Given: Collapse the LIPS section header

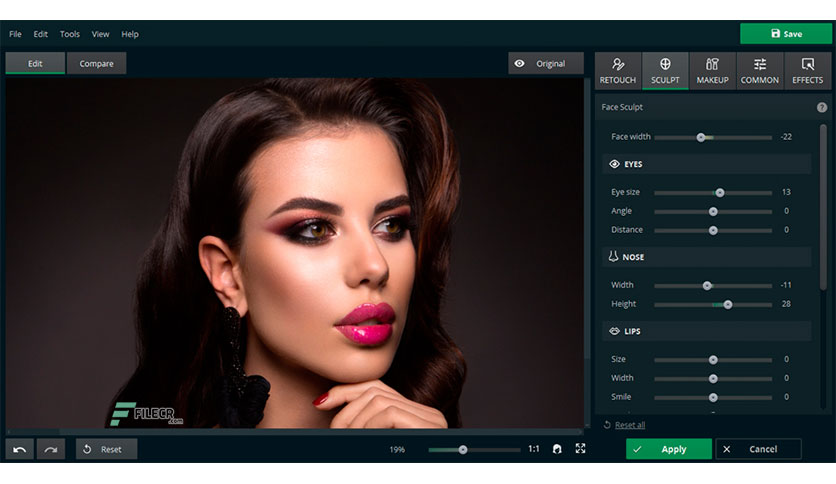Looking at the screenshot, I should coord(706,331).
